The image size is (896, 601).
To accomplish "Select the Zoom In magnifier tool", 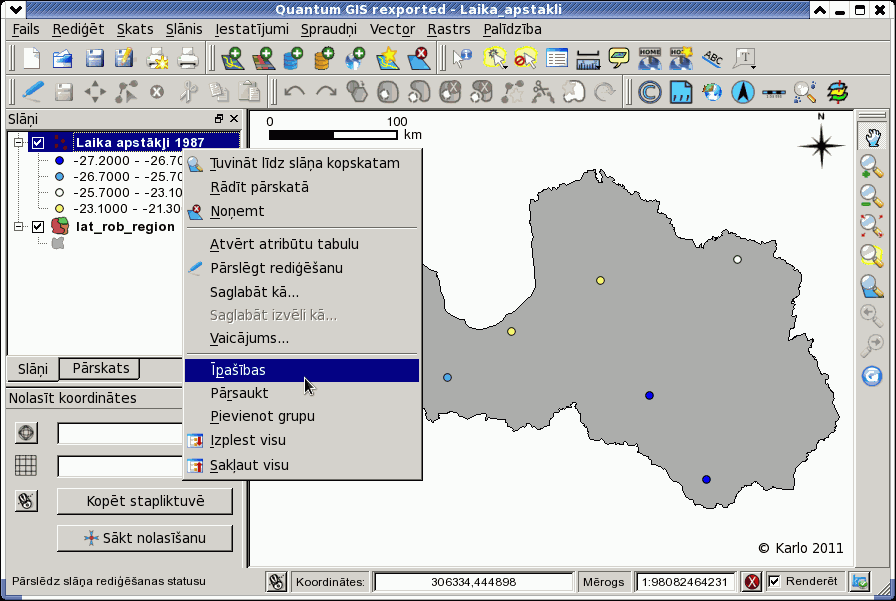I will [872, 166].
